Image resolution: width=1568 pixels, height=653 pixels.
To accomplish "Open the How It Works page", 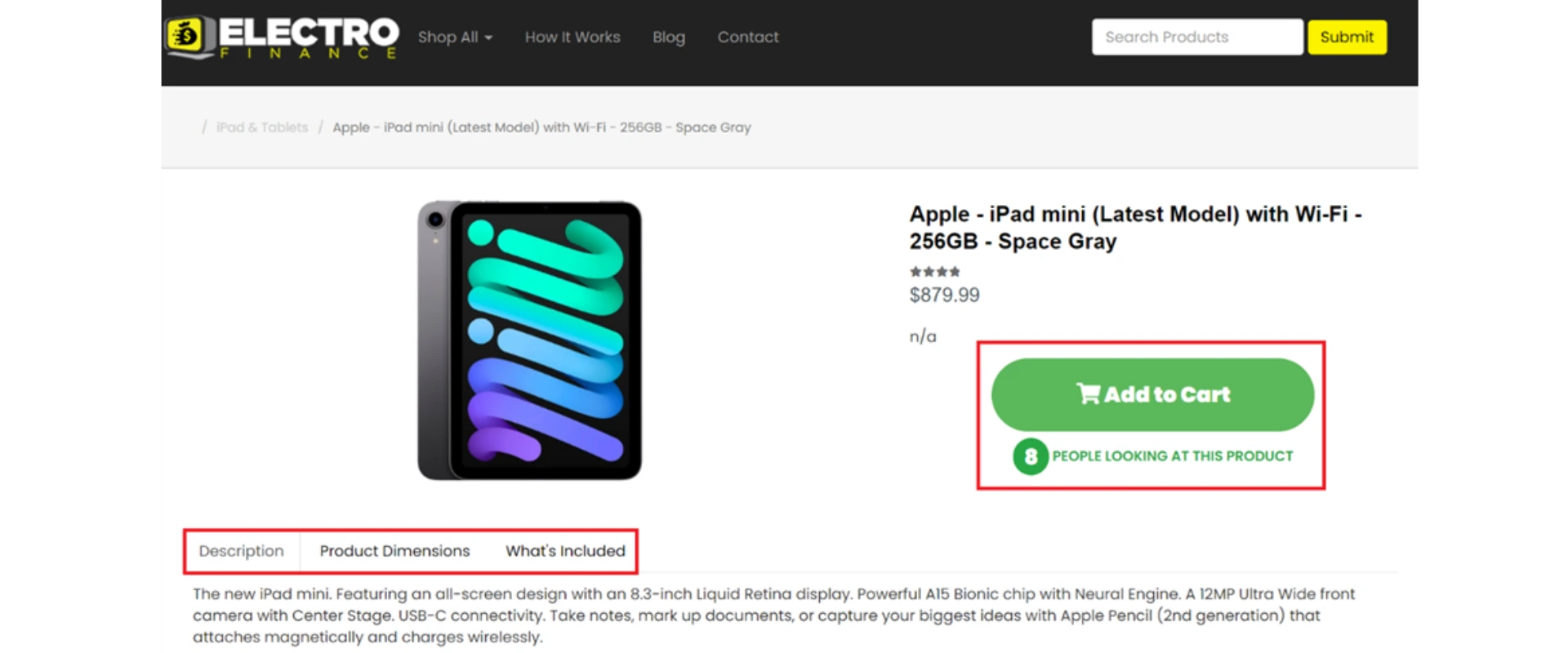I will coord(572,38).
